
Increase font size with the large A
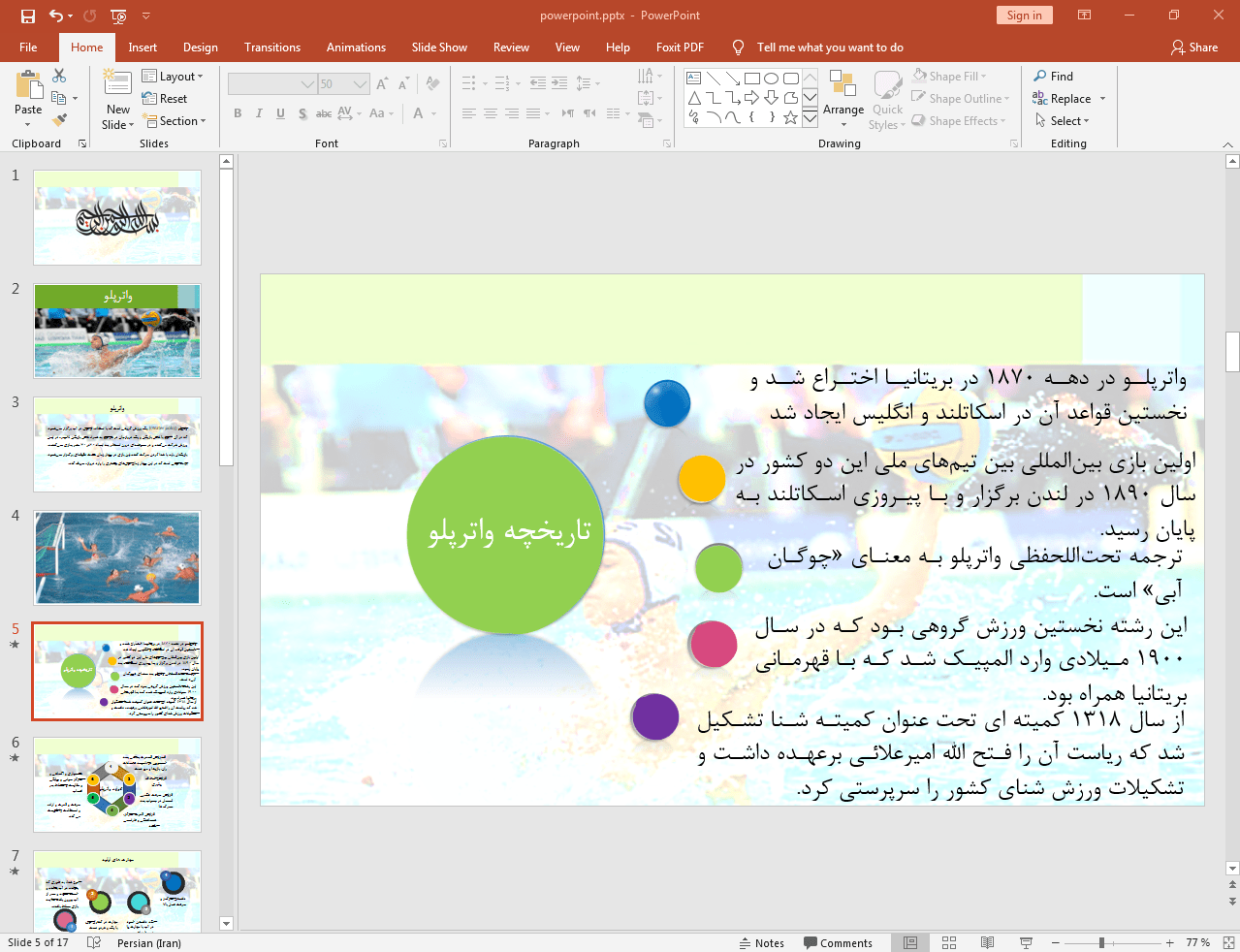click(x=382, y=84)
